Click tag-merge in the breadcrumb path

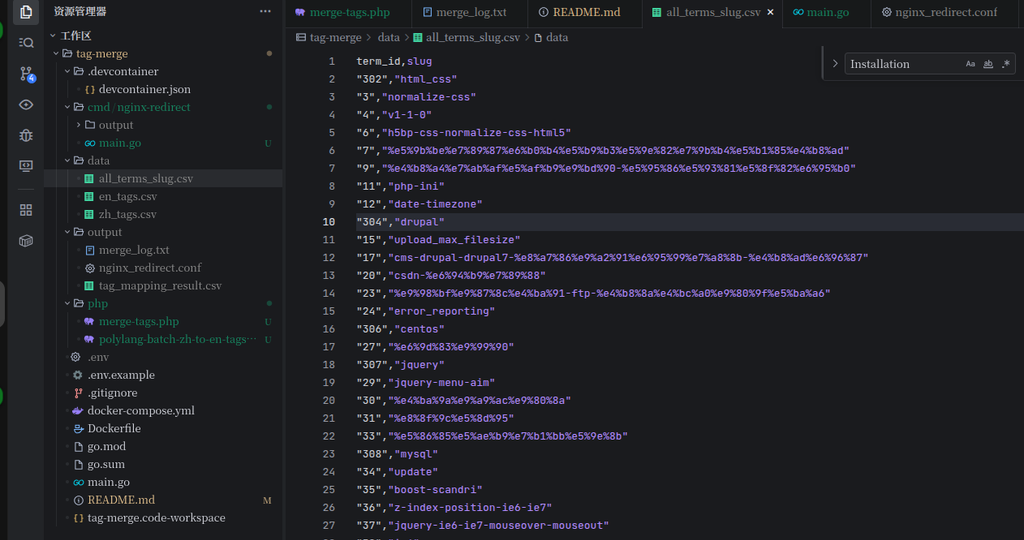pos(335,38)
